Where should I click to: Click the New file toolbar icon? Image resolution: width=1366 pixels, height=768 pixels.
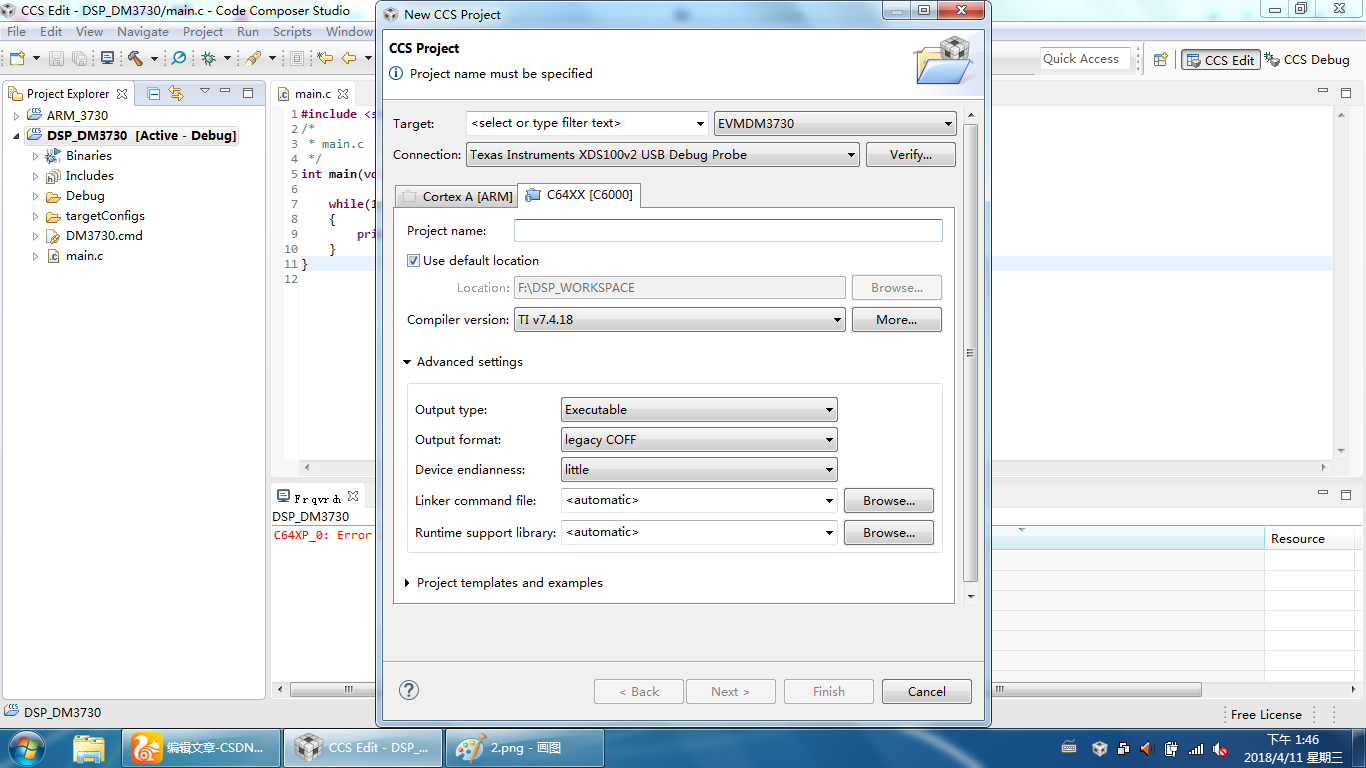click(17, 59)
